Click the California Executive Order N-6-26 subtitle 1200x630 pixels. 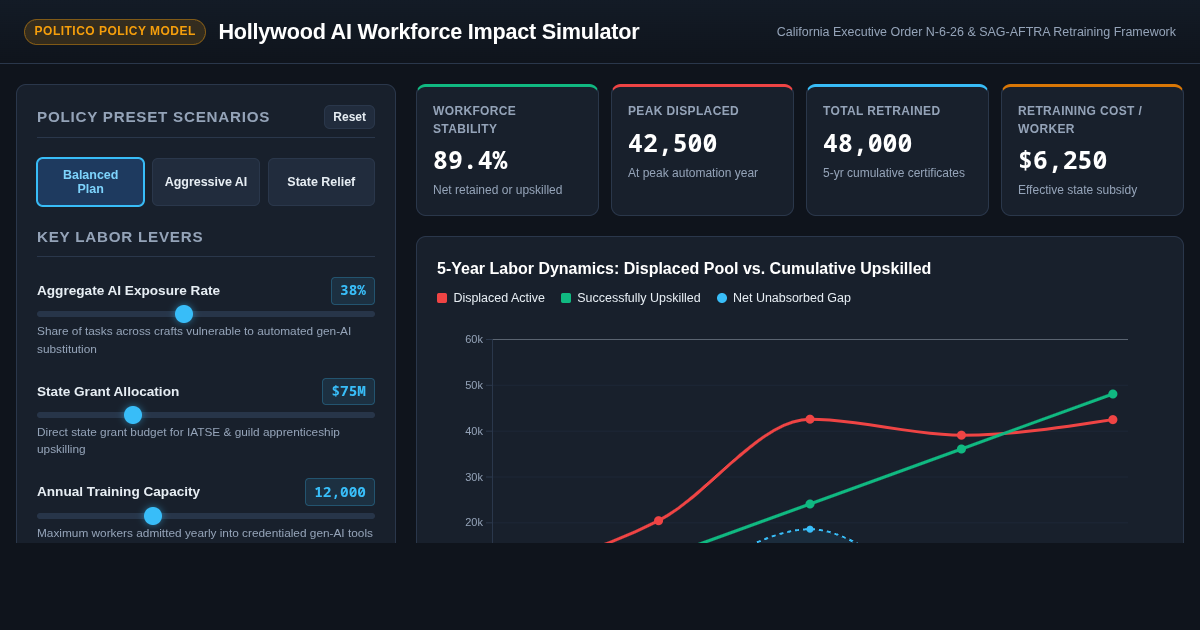(x=976, y=32)
